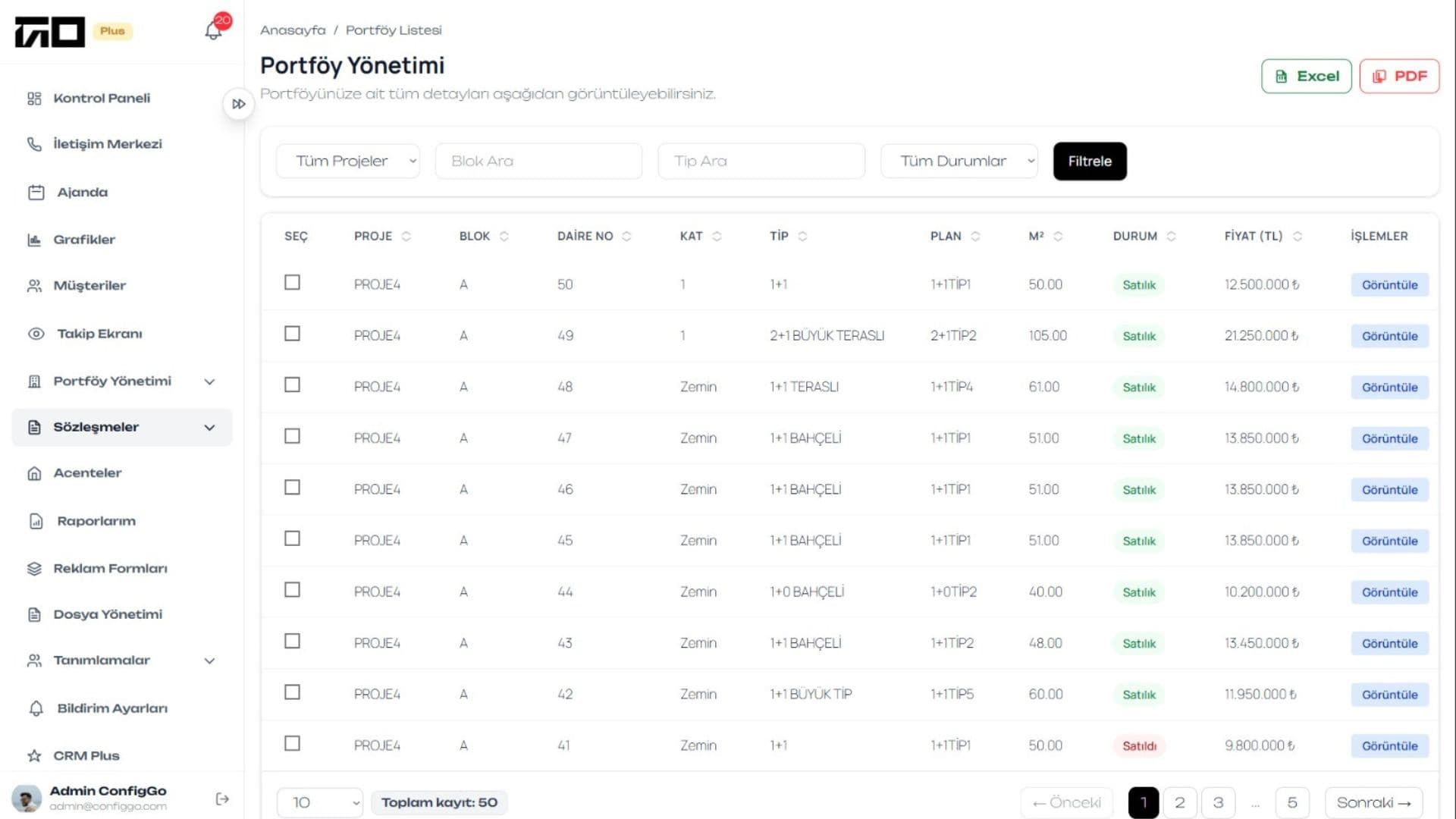Click the Takip Ekranı eye icon
1456x819 pixels.
tap(36, 334)
